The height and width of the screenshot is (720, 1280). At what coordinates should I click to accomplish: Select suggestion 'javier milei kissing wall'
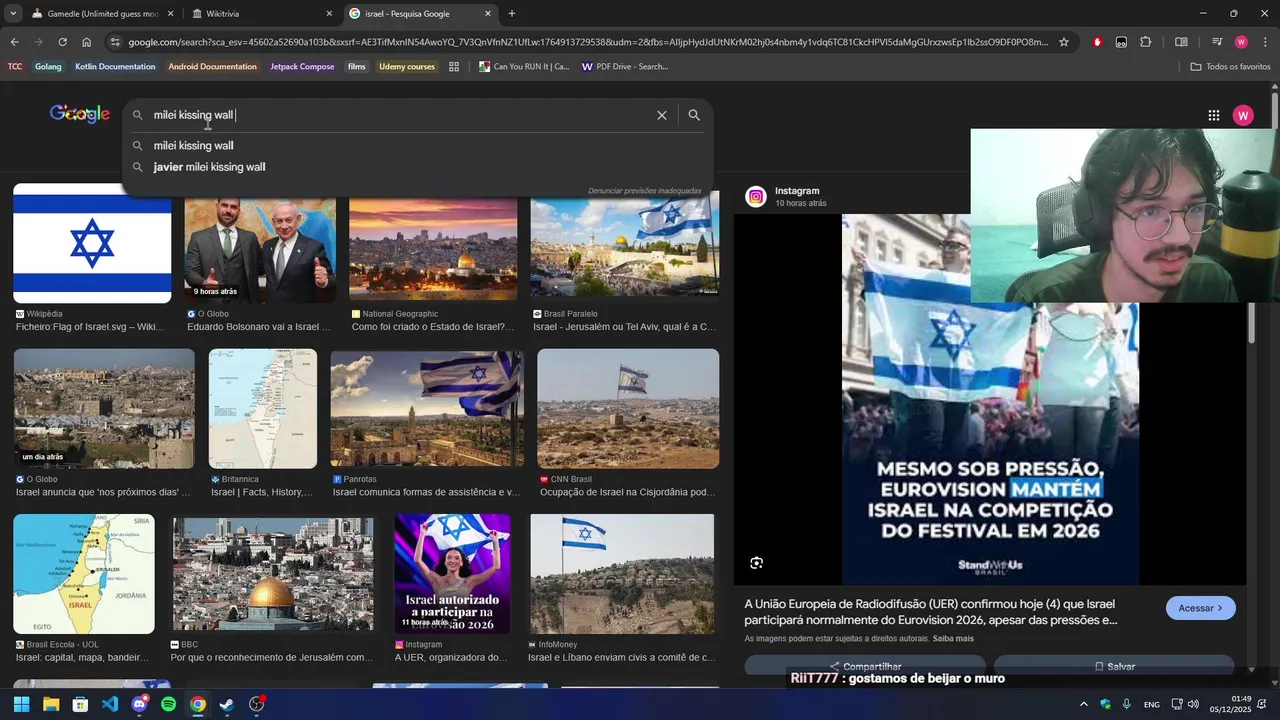418,167
